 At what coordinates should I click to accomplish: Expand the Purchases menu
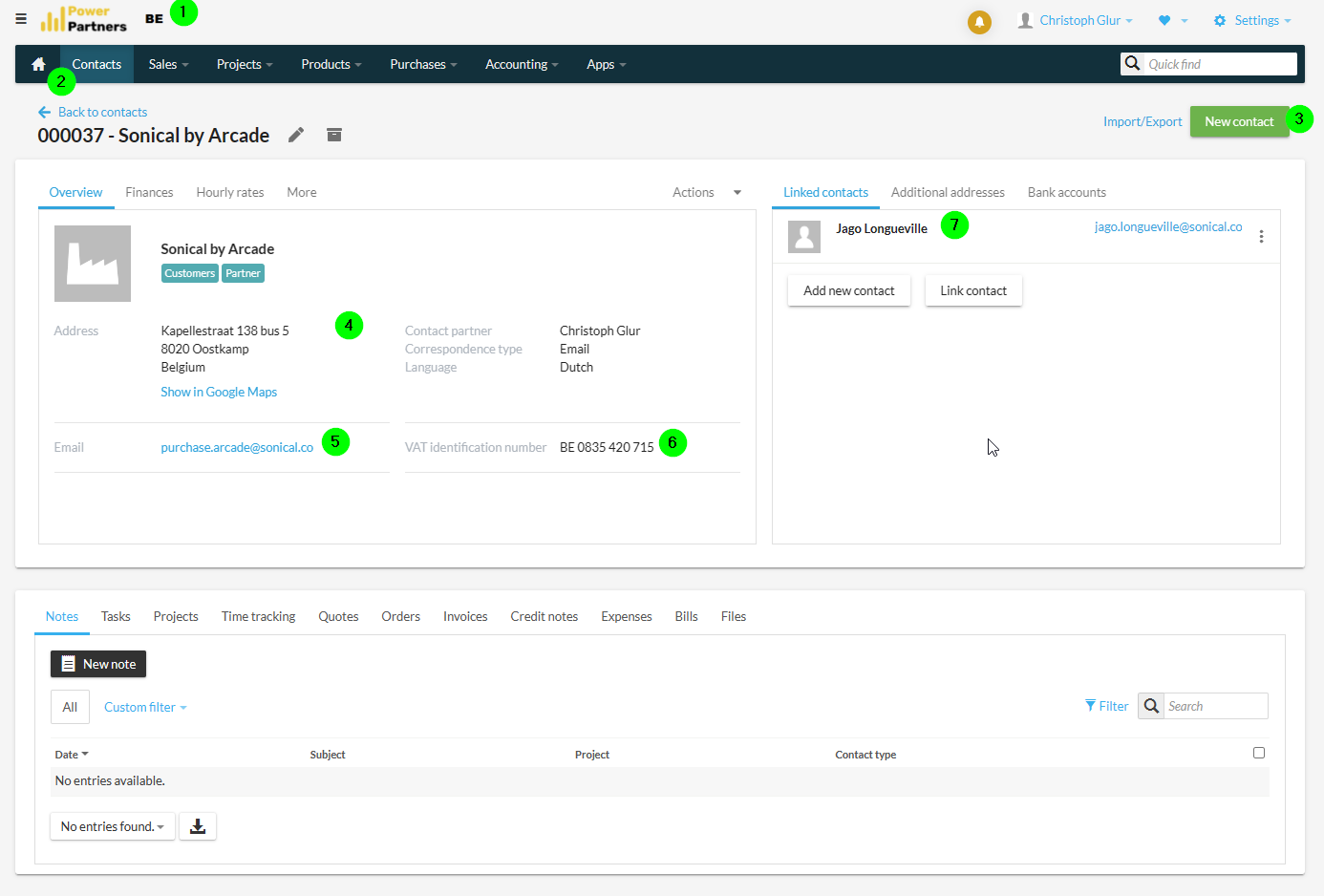(423, 64)
